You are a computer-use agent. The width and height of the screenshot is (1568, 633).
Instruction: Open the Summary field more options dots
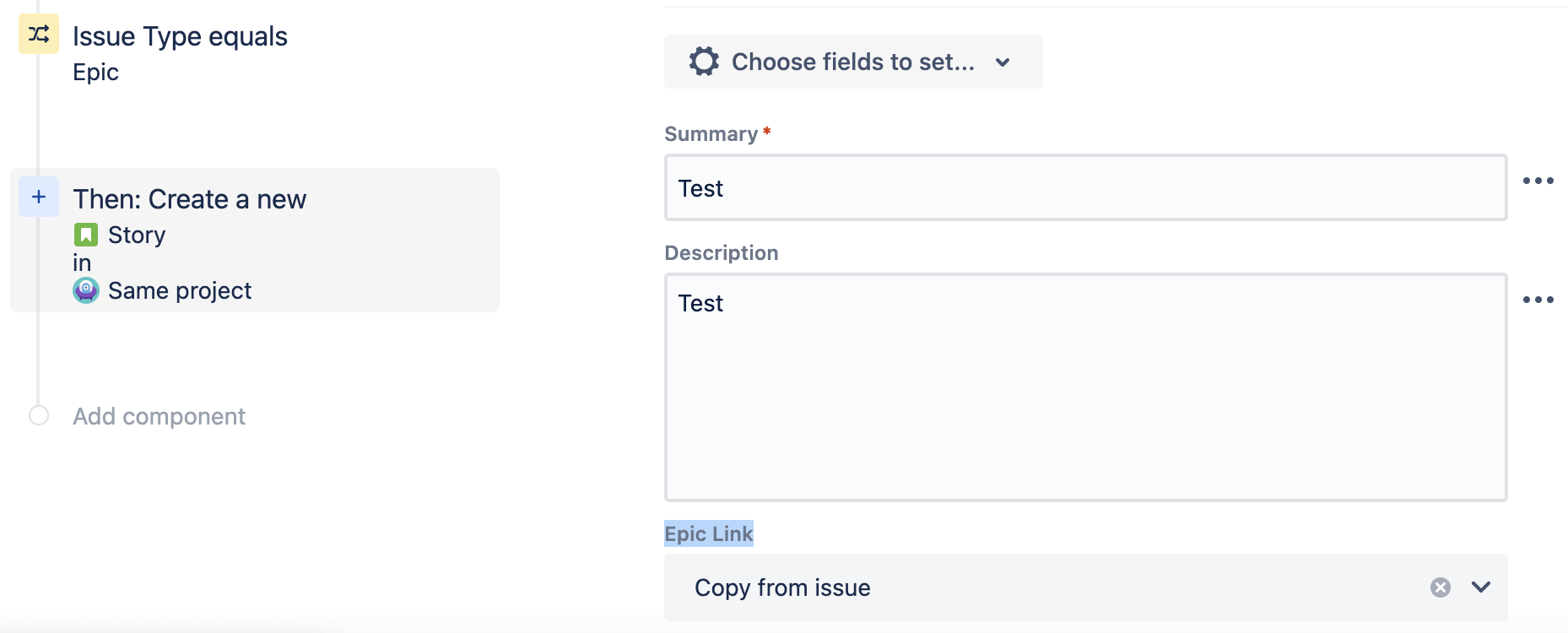[1538, 181]
